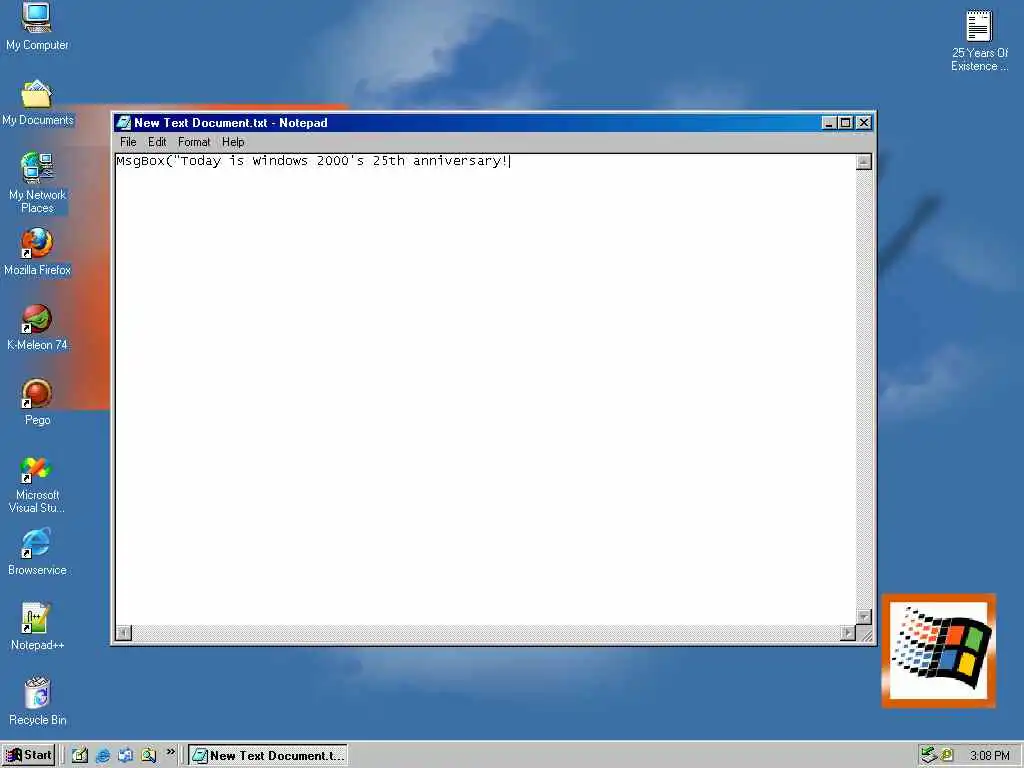Open the Edit menu in Notepad
Screen dimensions: 1024x768
coord(157,142)
